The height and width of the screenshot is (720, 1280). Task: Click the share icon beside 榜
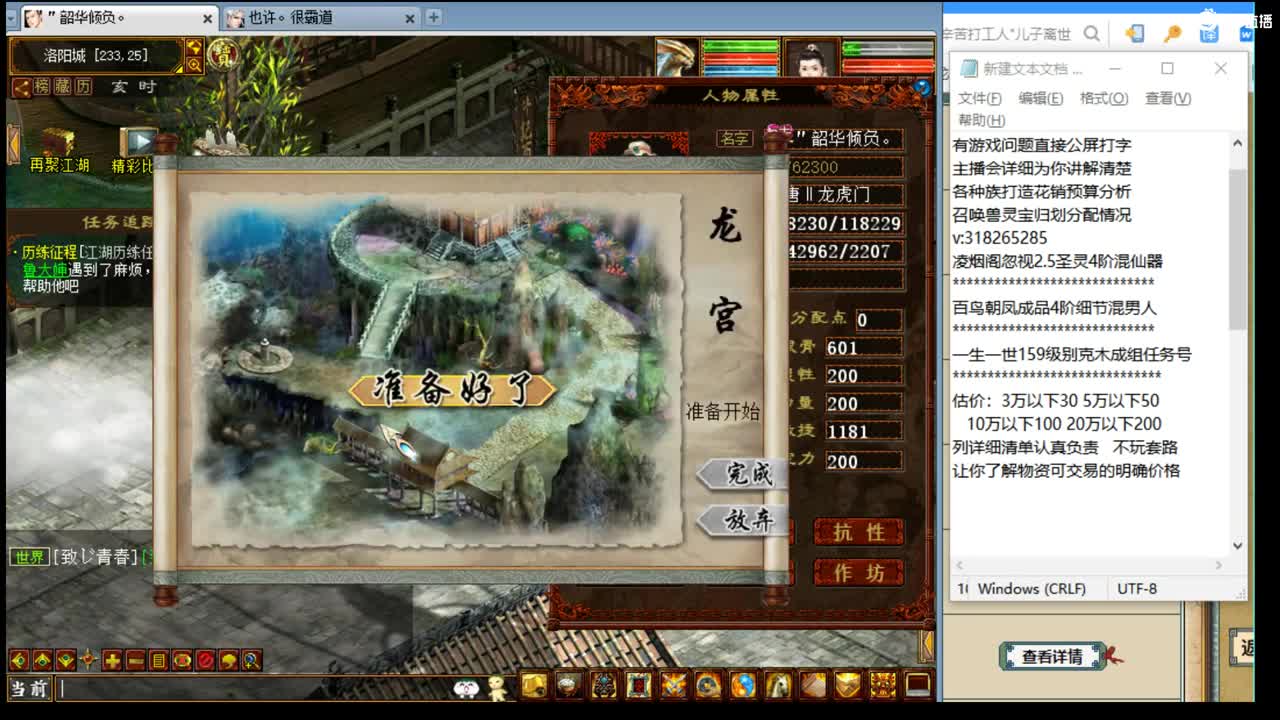click(20, 87)
